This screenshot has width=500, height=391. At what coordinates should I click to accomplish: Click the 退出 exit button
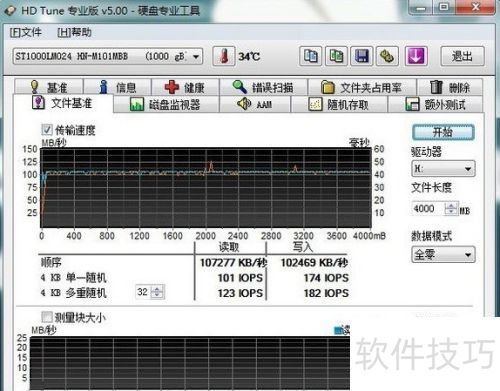click(x=462, y=56)
